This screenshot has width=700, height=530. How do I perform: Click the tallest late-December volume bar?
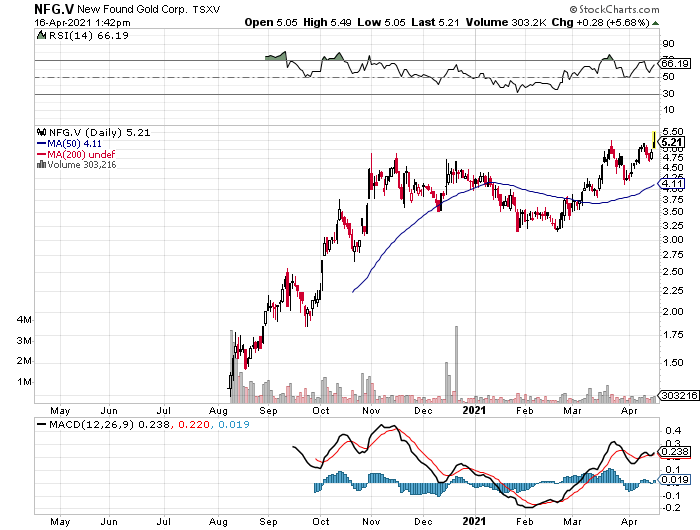[x=456, y=363]
